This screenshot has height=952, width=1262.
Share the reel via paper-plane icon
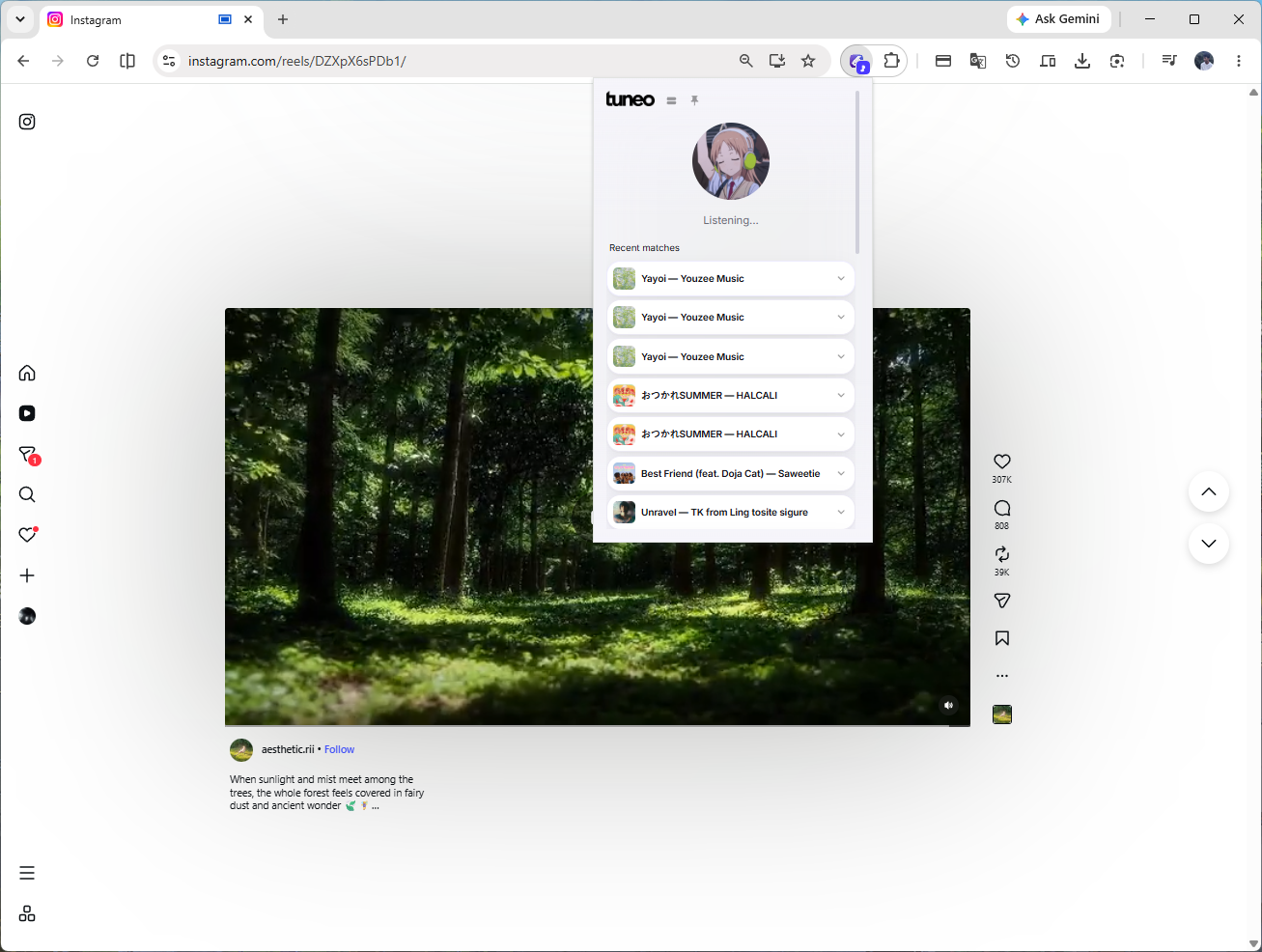1002,601
